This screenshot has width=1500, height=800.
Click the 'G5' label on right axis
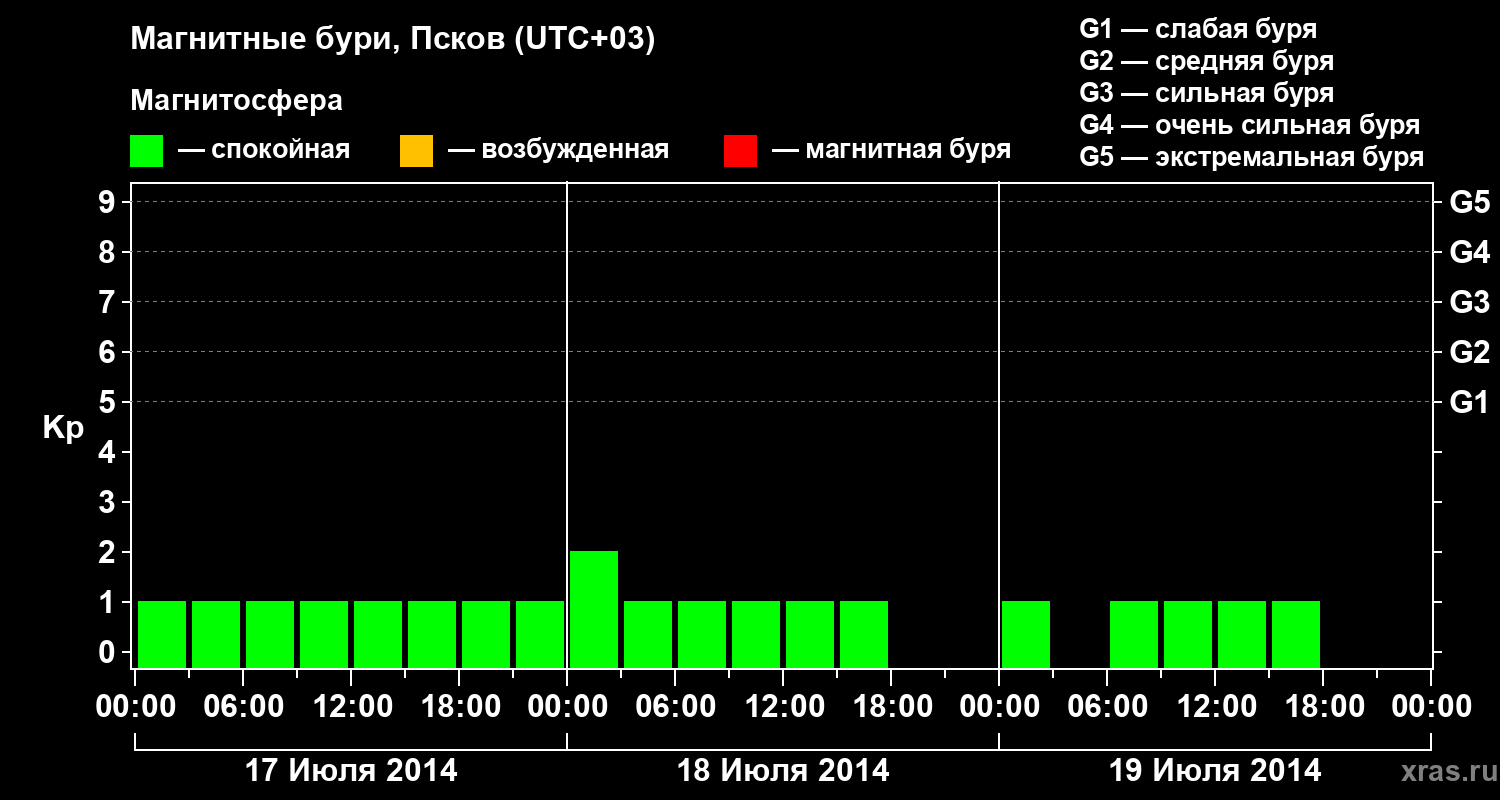1469,202
